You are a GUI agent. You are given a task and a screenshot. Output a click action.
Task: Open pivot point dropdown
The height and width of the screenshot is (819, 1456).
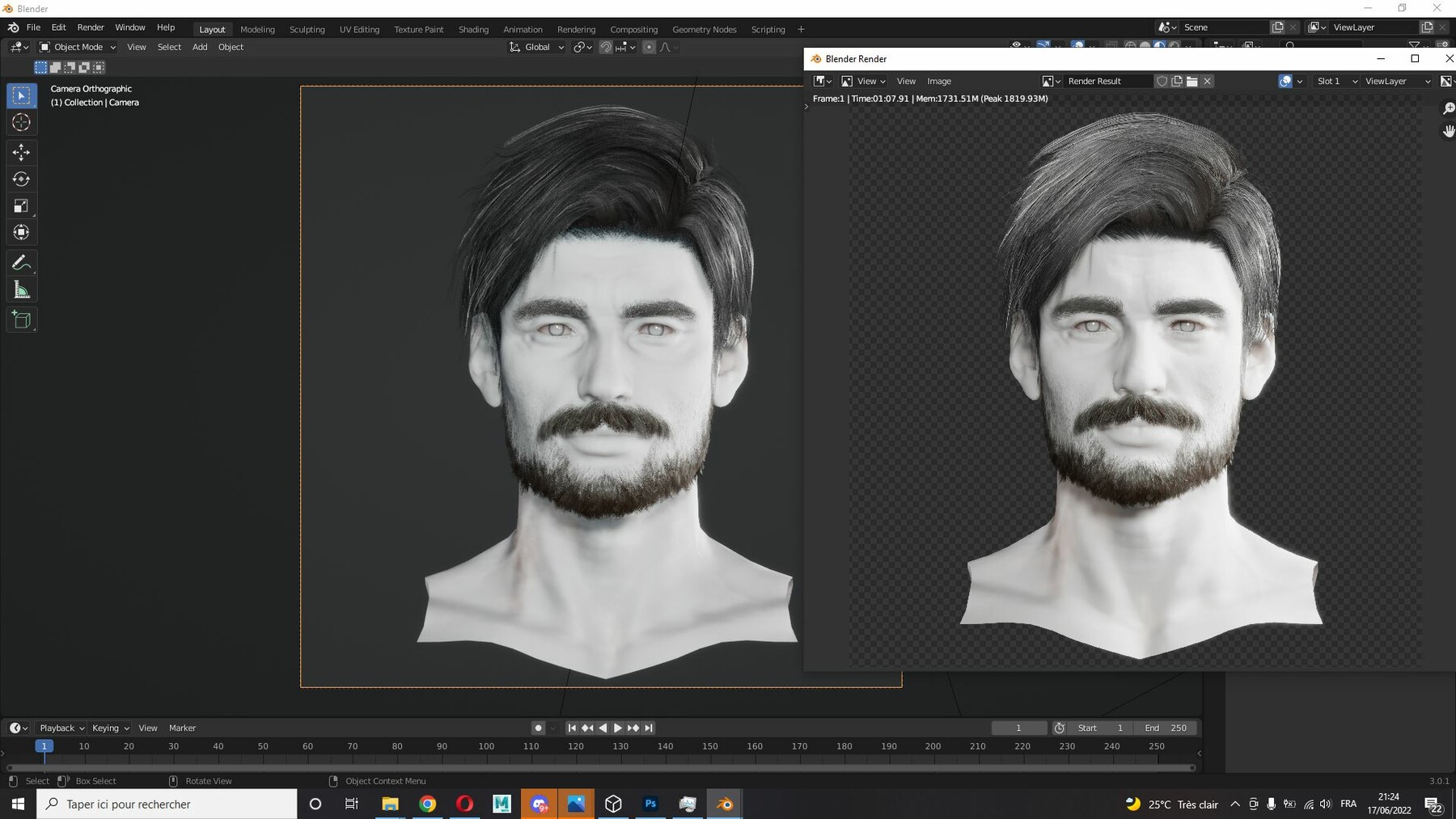(582, 47)
